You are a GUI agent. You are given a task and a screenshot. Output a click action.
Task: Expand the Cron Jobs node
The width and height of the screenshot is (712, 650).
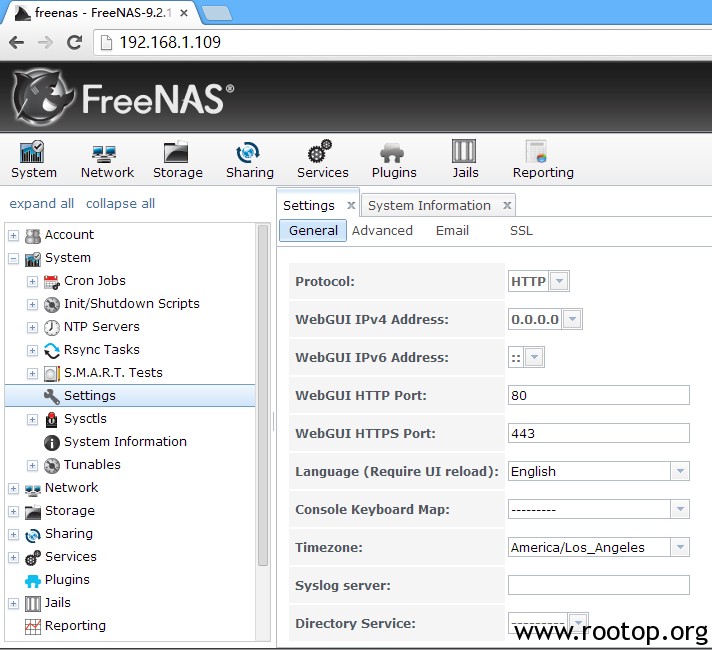pos(32,282)
